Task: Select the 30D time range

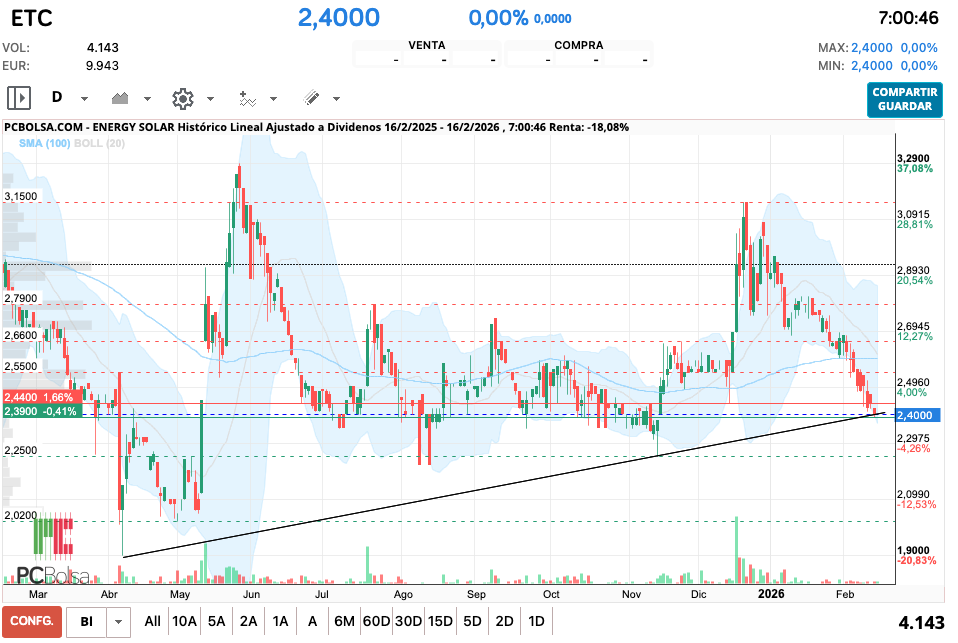Action: pos(408,622)
